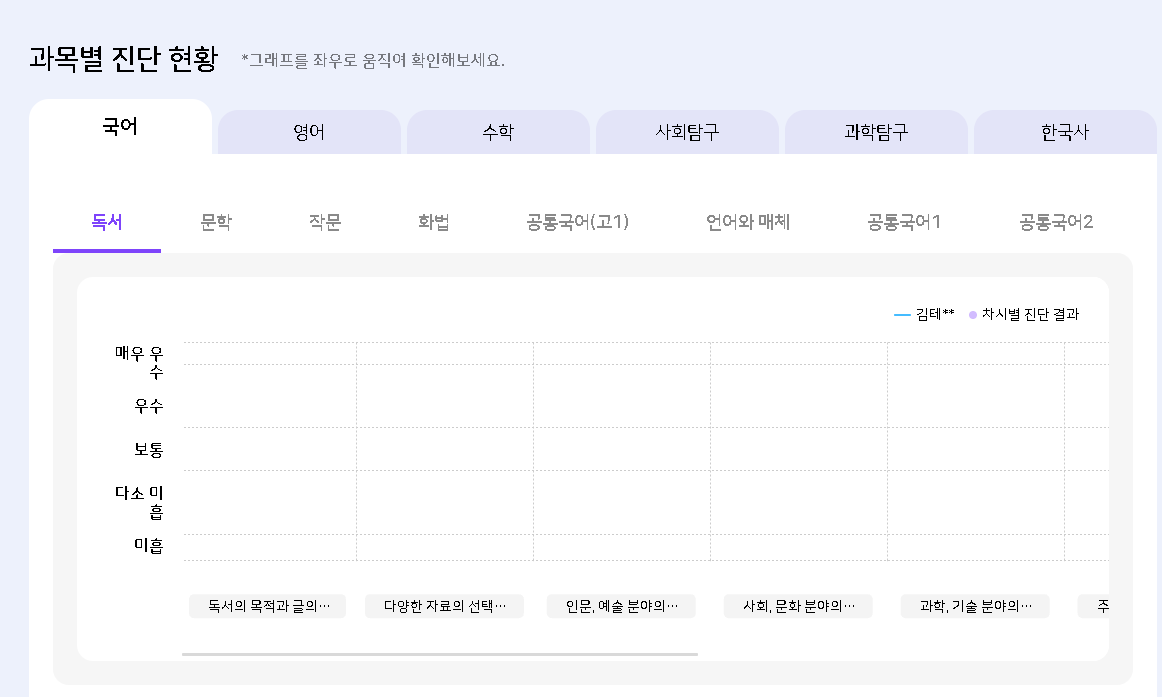Click the 독서의 목적과 글의… axis label

[x=268, y=606]
